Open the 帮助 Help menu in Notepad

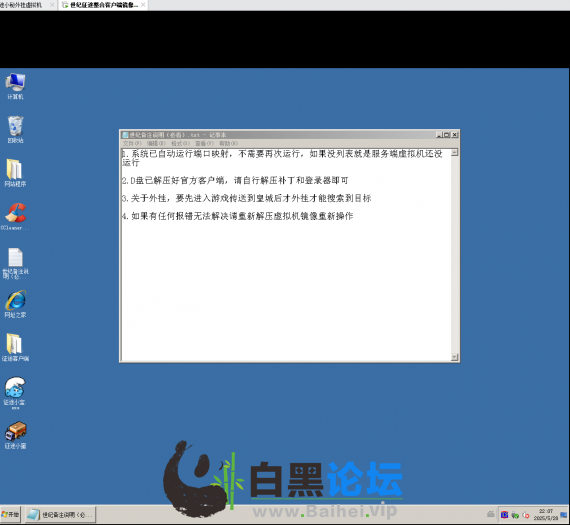(228, 143)
